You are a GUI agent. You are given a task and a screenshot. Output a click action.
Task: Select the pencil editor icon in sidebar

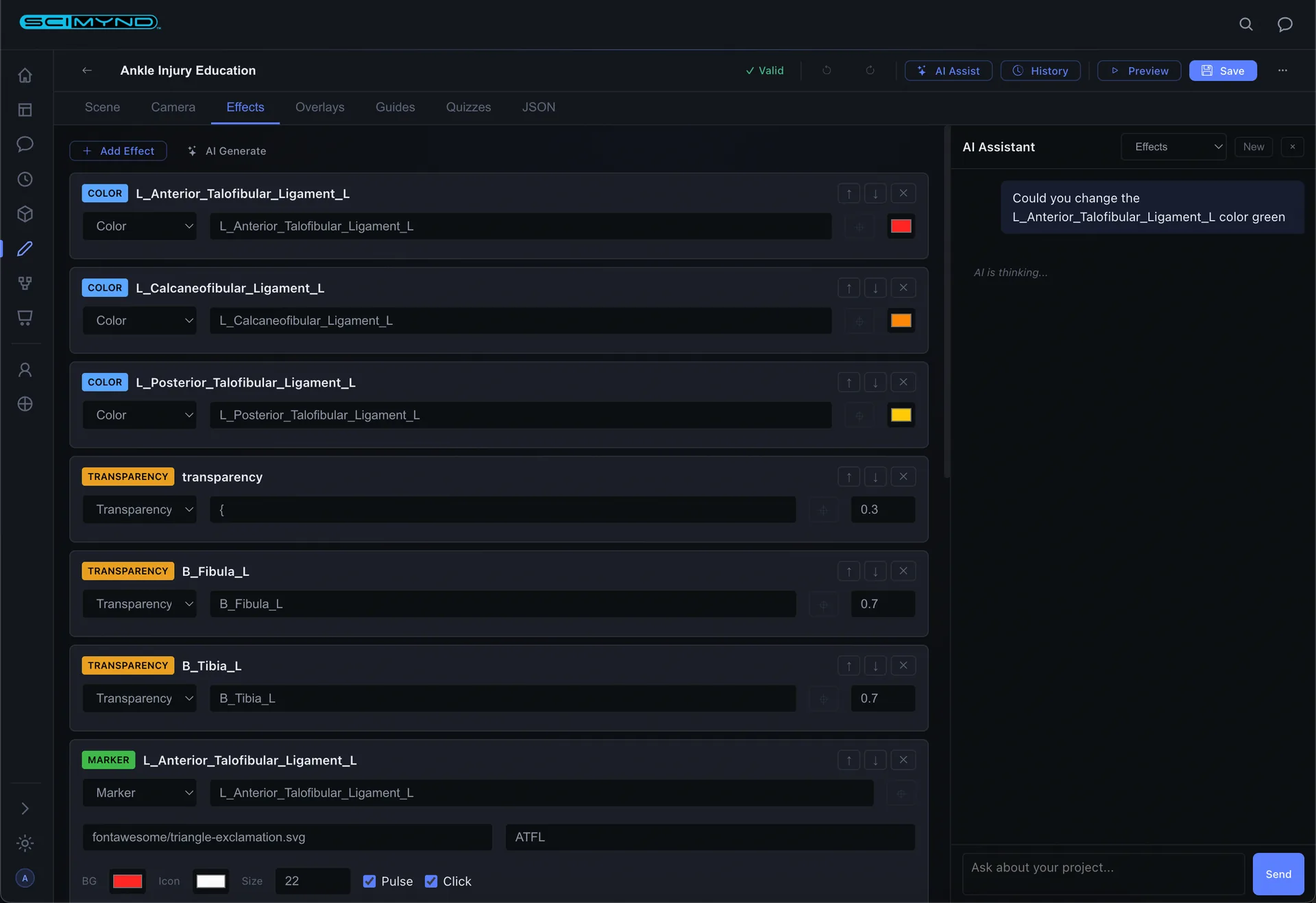coord(25,249)
